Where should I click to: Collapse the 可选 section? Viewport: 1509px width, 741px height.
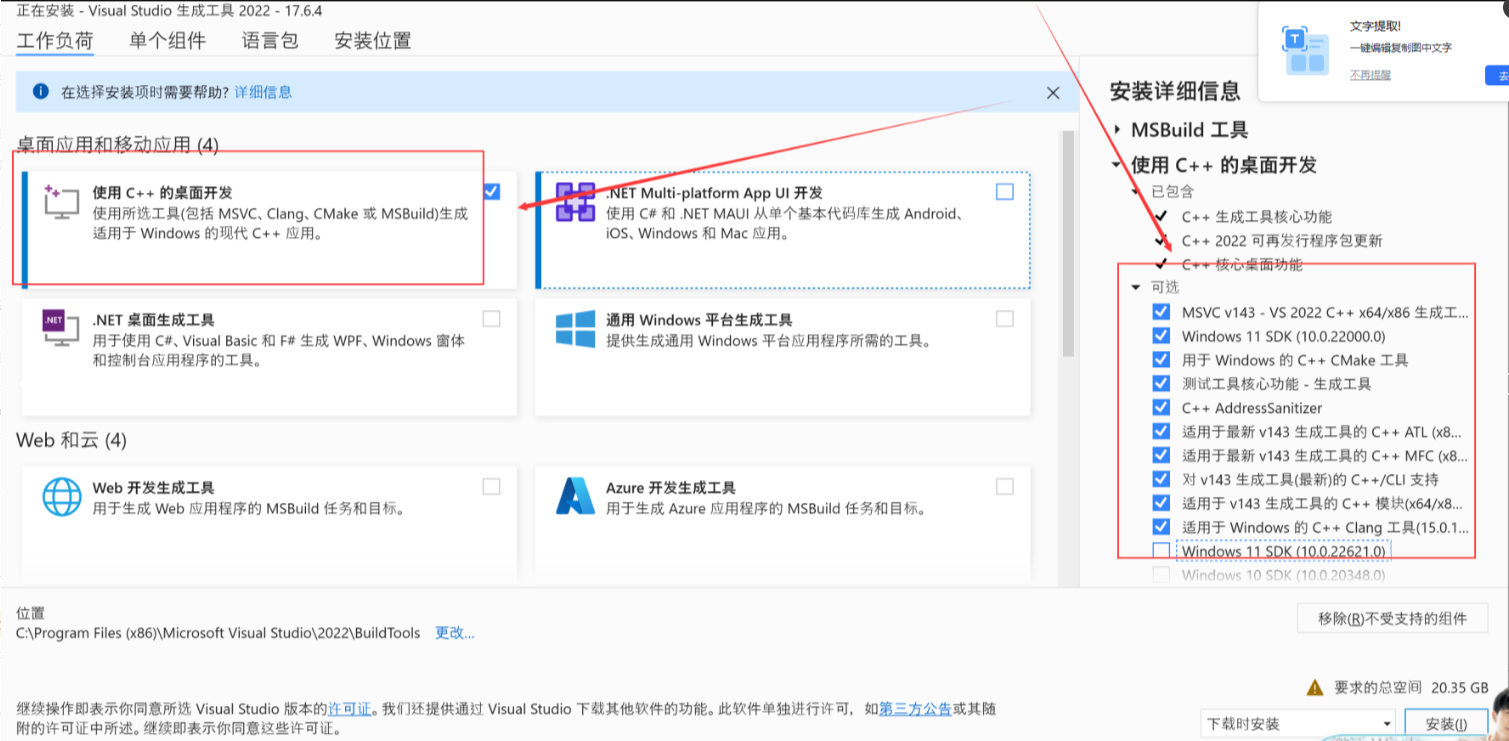[1136, 288]
